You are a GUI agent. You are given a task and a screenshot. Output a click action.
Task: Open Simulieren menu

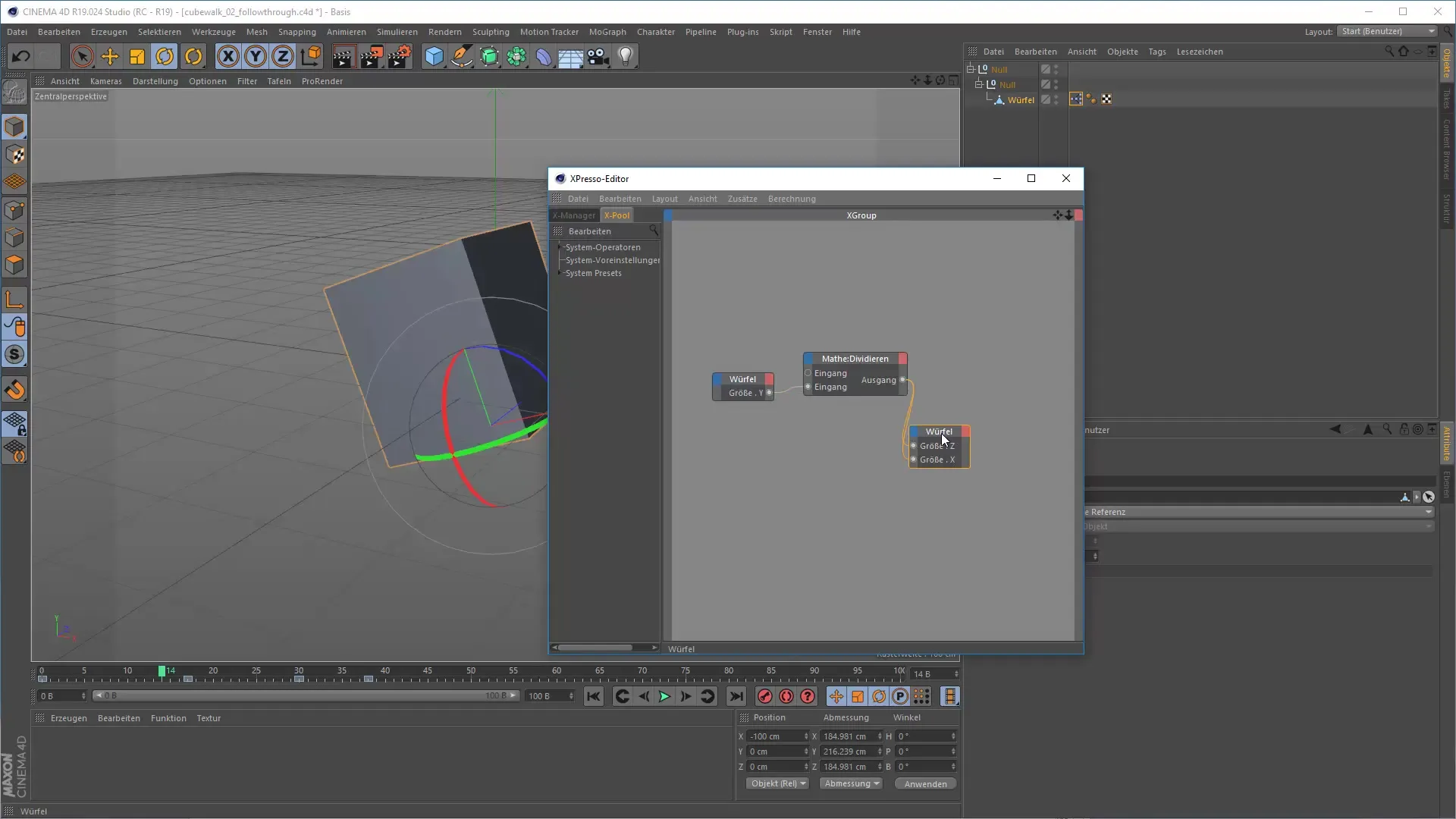pos(397,32)
